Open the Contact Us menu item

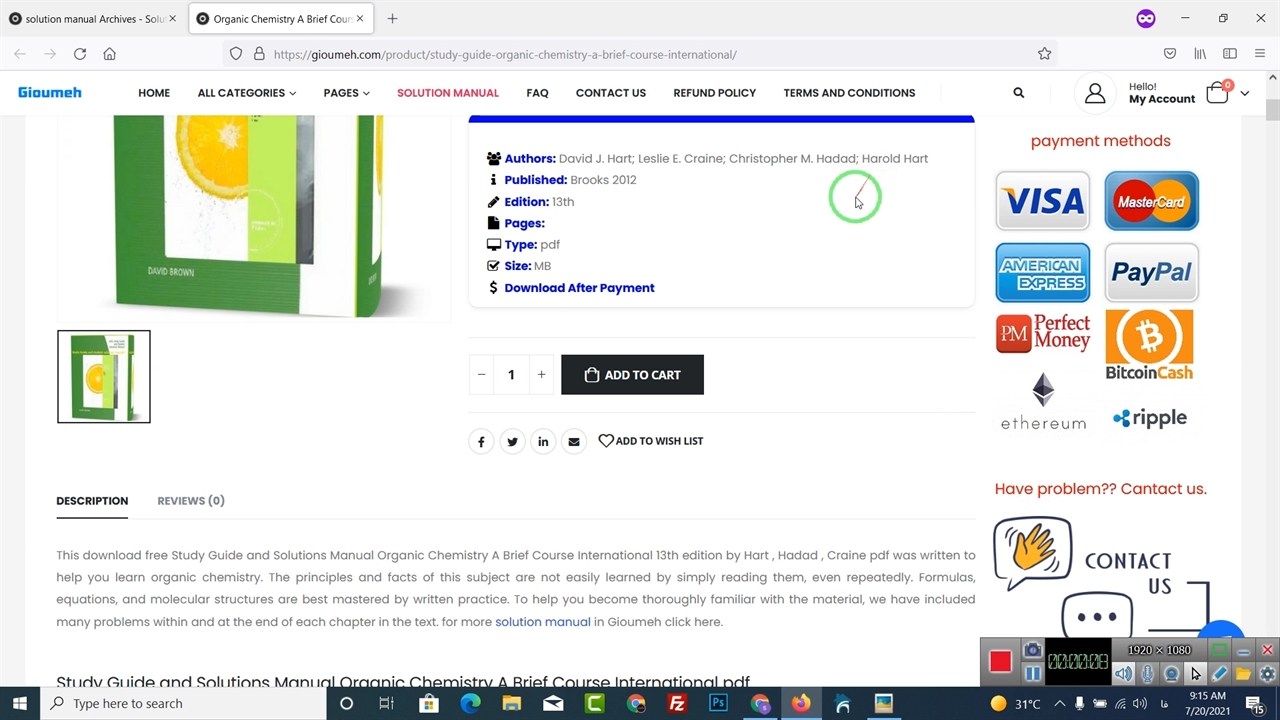point(611,93)
